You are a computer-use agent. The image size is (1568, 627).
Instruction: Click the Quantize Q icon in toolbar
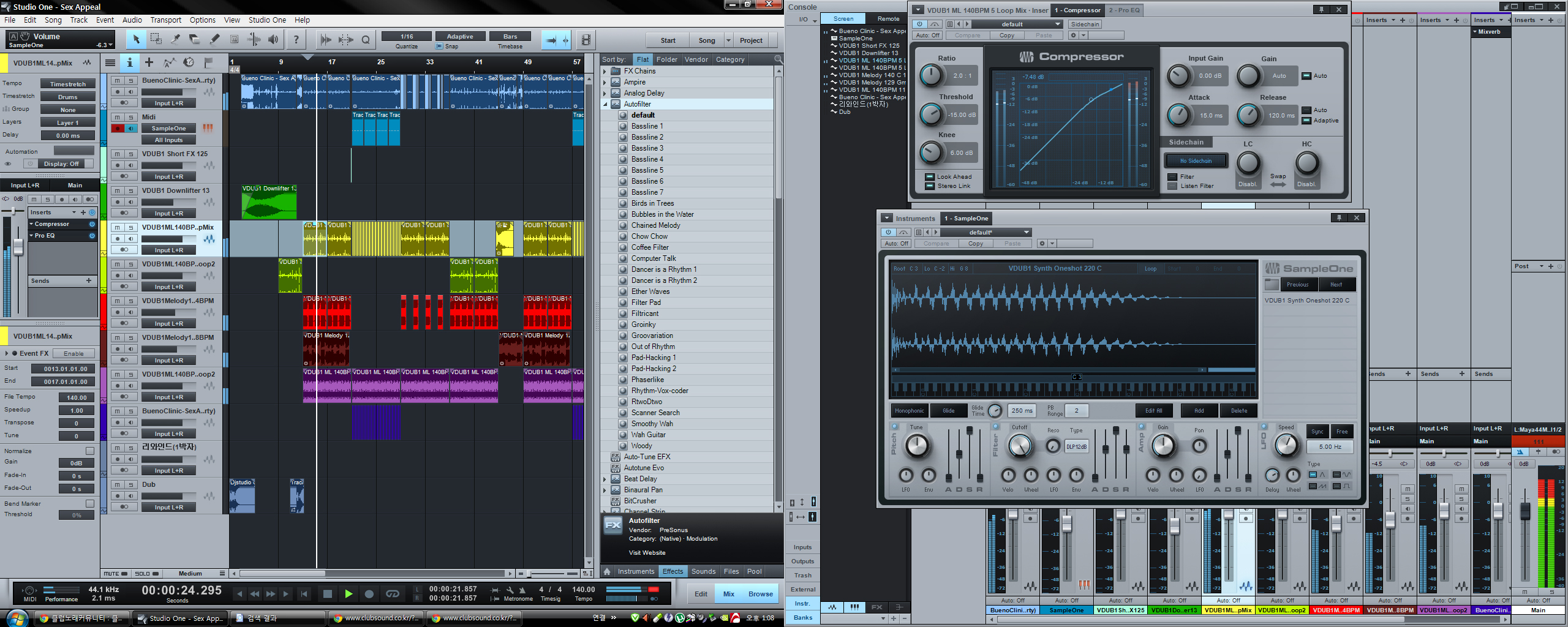click(366, 40)
